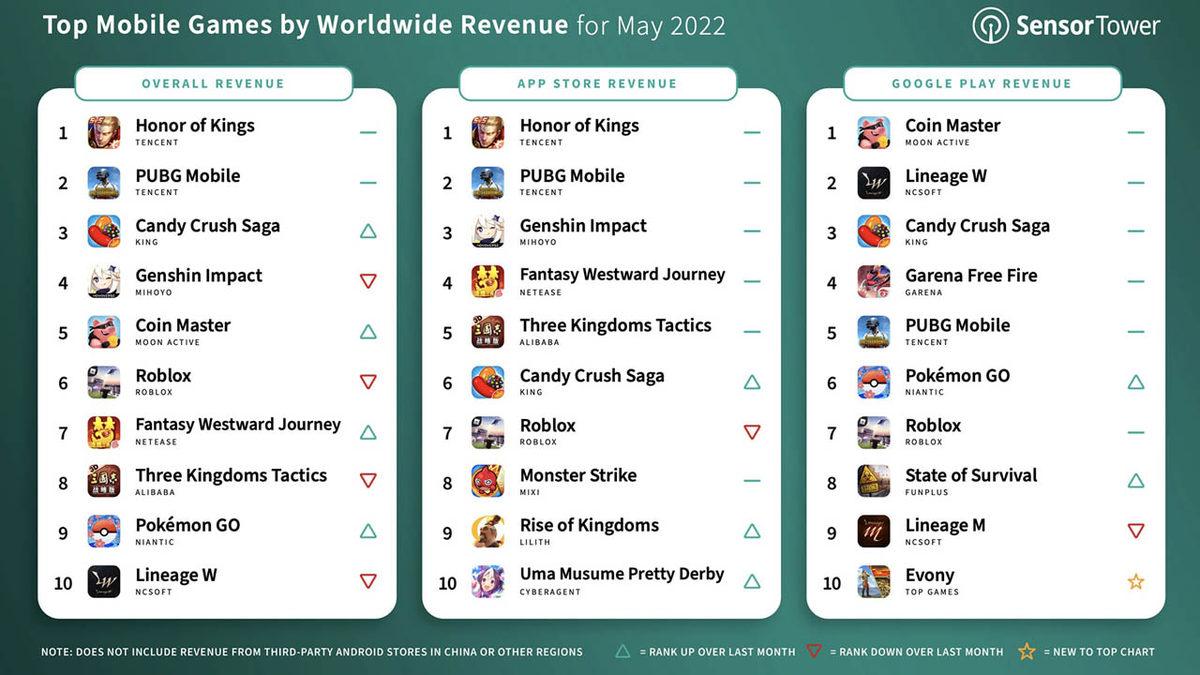Open the Google Play Revenue tab
The width and height of the screenshot is (1200, 675).
click(981, 84)
